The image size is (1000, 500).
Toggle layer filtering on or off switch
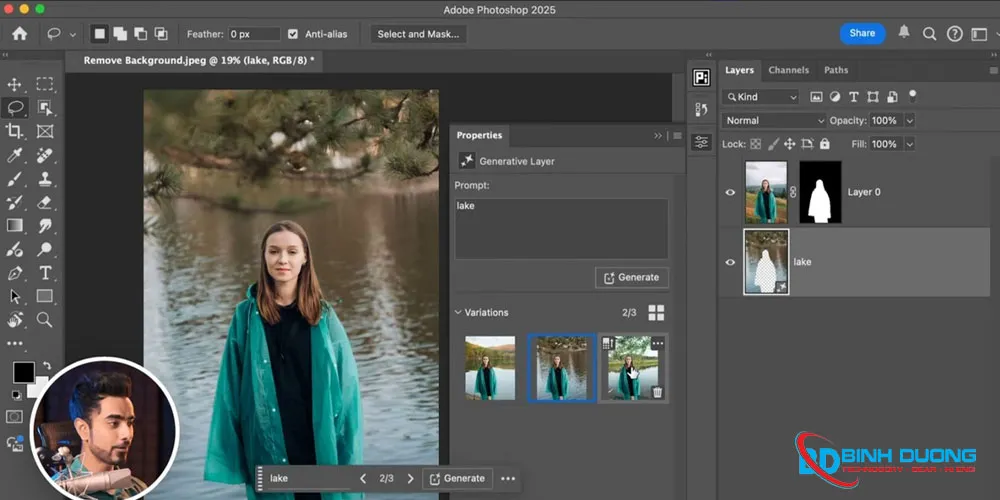point(913,96)
